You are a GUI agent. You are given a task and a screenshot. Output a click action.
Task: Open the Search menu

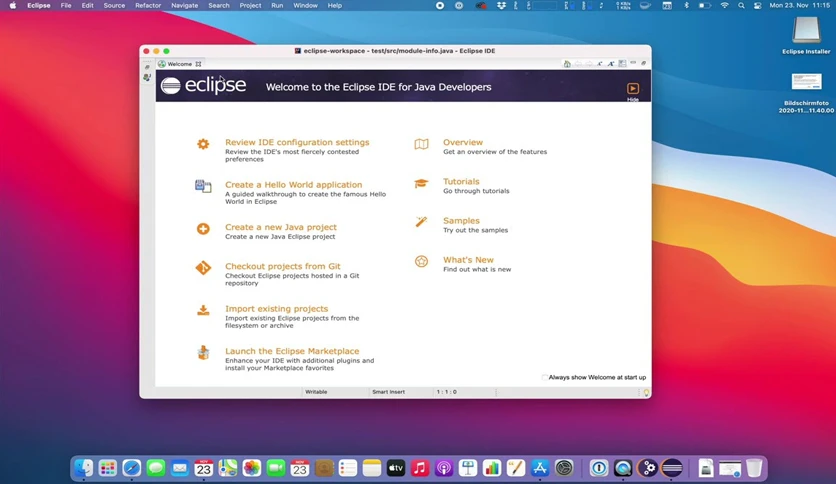point(219,5)
